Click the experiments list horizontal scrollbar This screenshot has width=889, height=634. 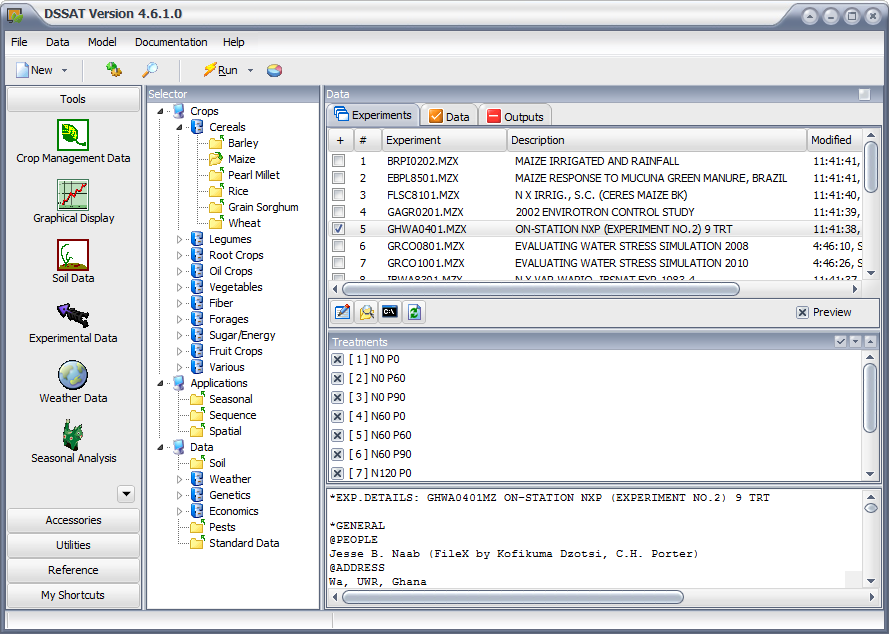541,289
